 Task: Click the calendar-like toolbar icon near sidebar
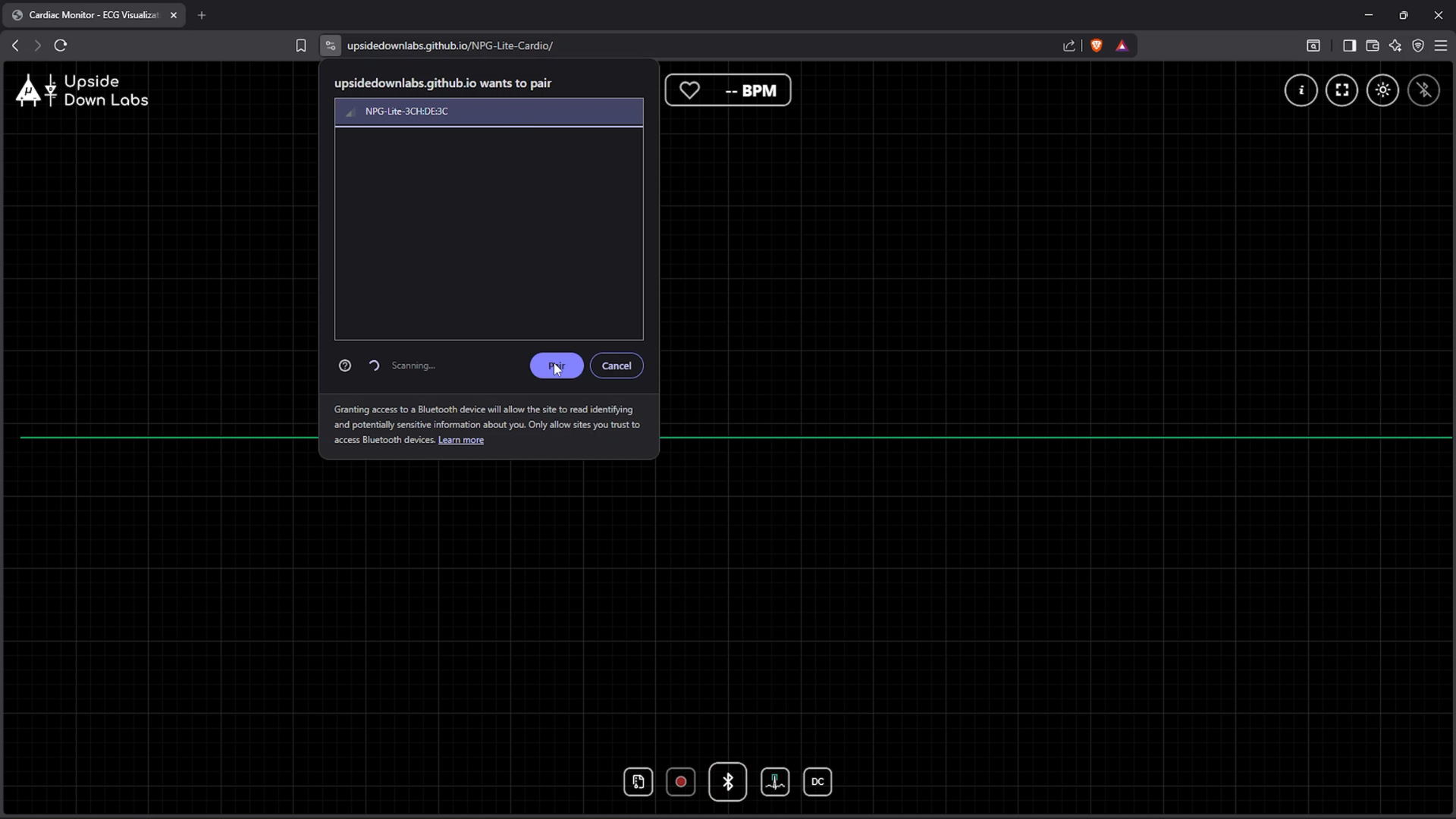[1313, 45]
